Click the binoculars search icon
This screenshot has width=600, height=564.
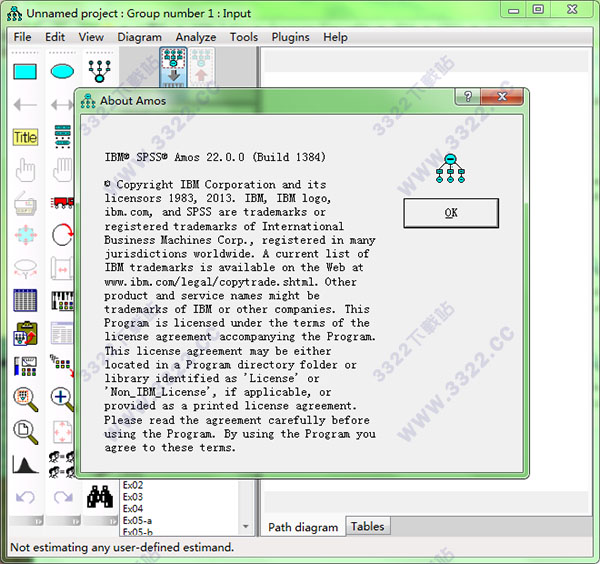(x=100, y=497)
